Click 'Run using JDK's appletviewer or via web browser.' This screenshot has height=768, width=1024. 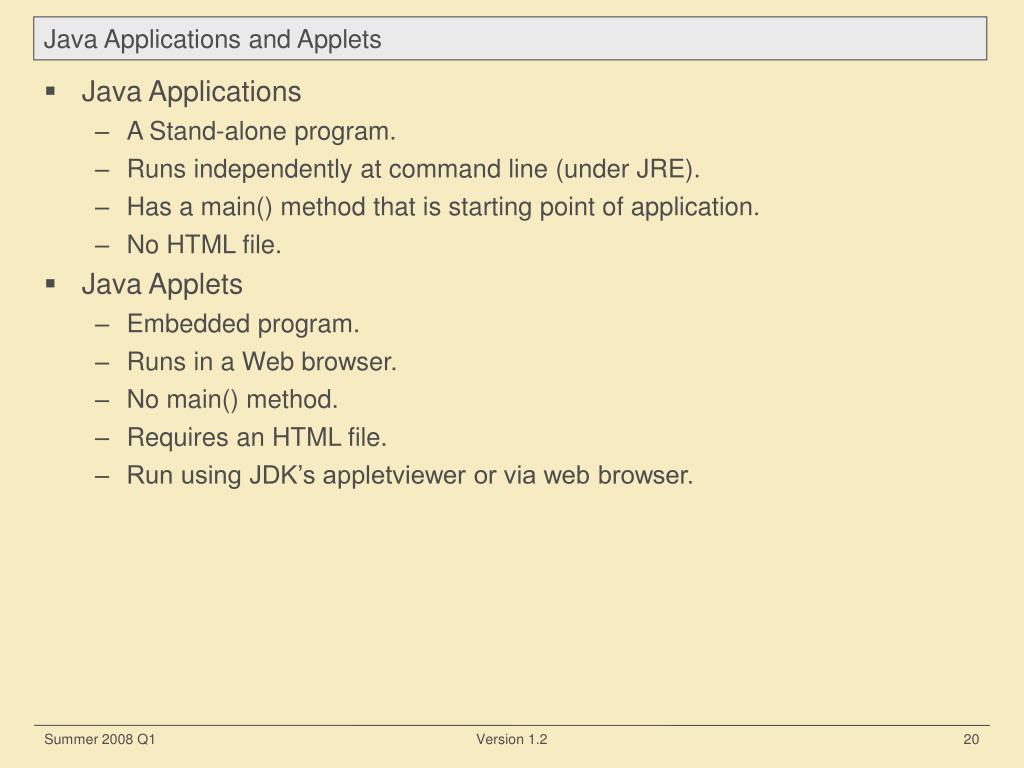pos(409,475)
